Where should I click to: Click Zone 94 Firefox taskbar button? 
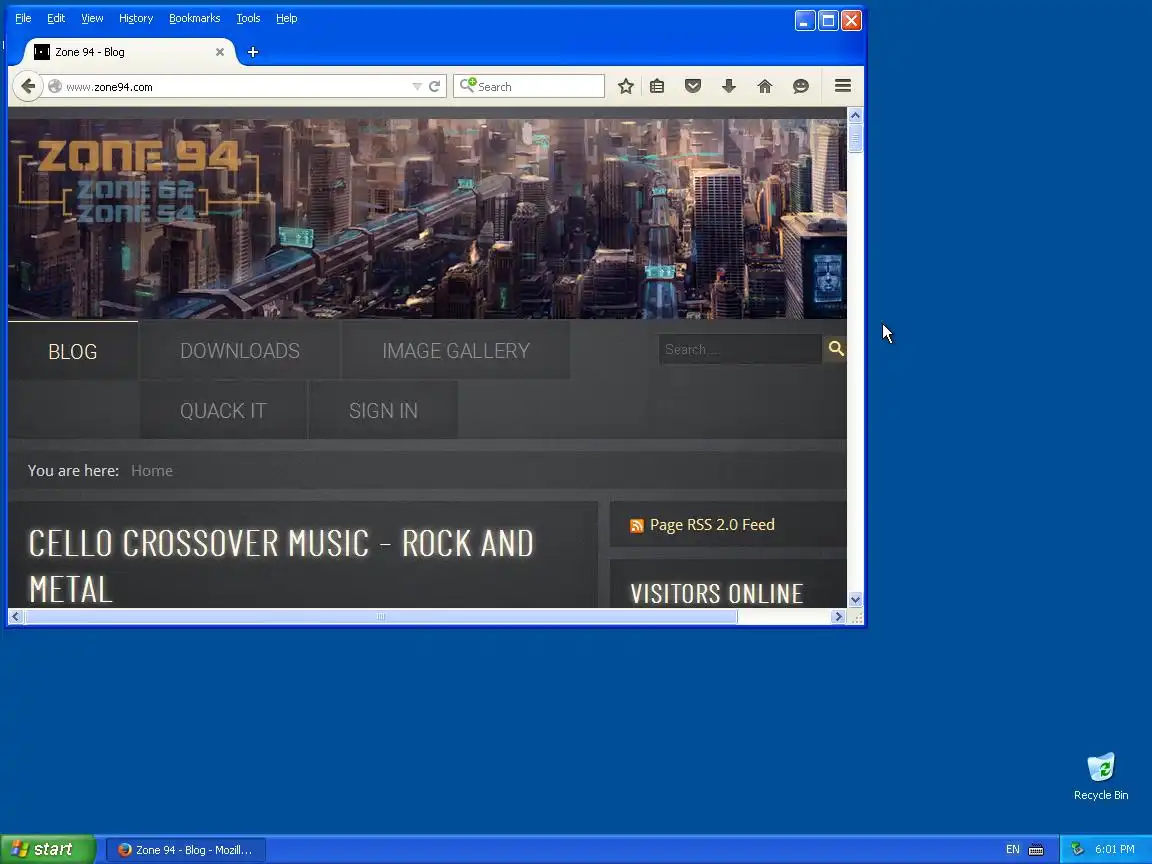click(x=186, y=850)
